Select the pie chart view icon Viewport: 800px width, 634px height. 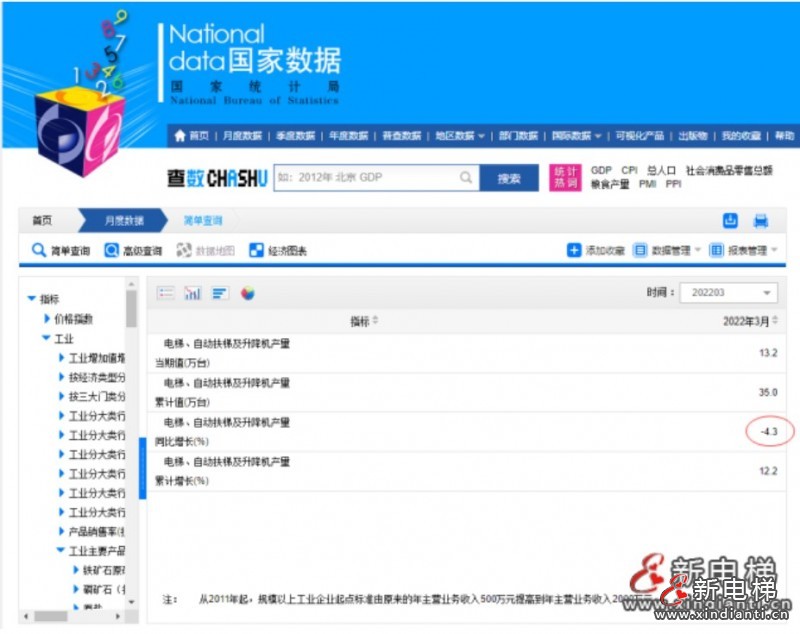[x=247, y=293]
